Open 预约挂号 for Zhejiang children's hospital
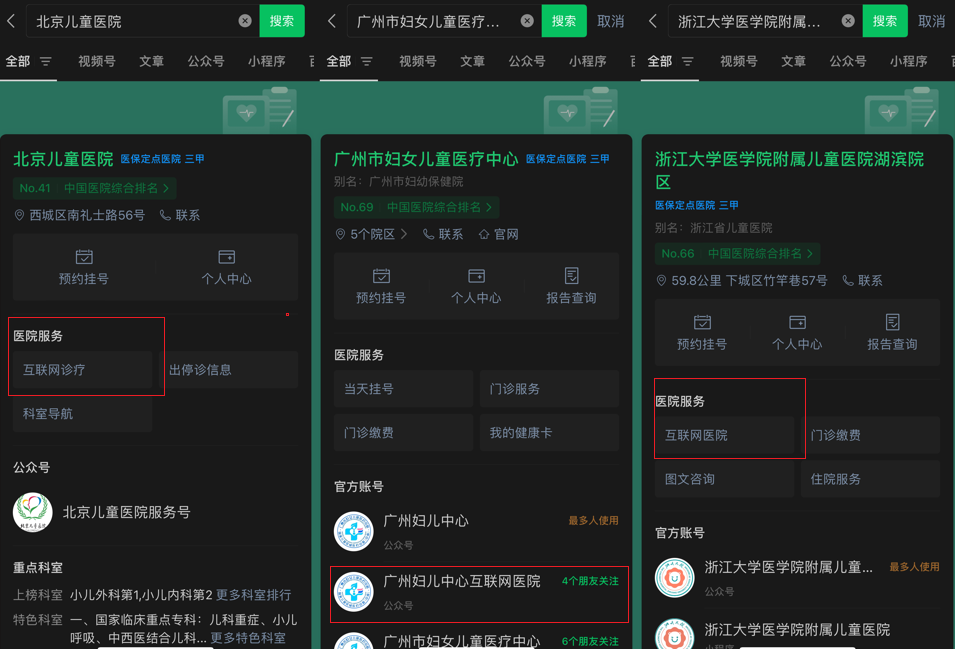 [702, 332]
